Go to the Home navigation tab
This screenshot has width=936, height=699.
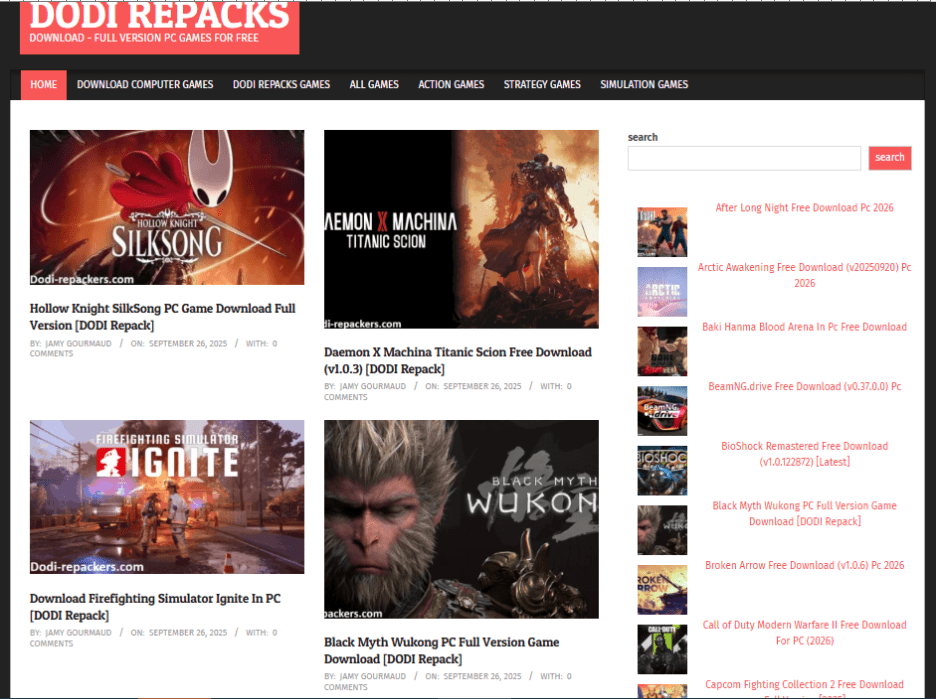pos(44,85)
